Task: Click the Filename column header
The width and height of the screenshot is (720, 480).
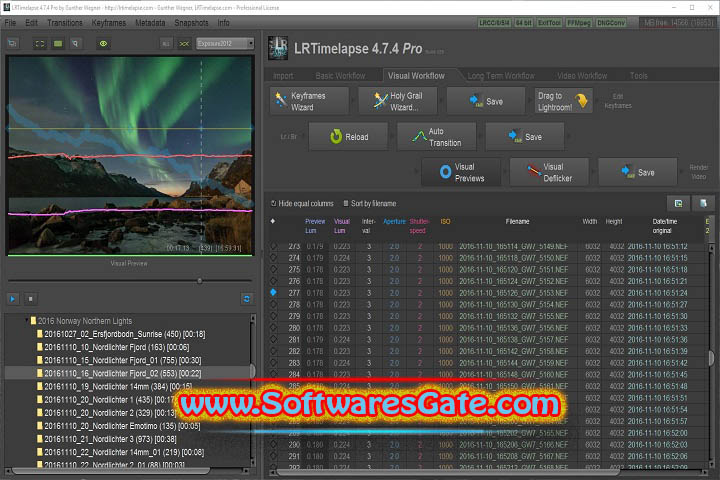Action: pos(517,221)
